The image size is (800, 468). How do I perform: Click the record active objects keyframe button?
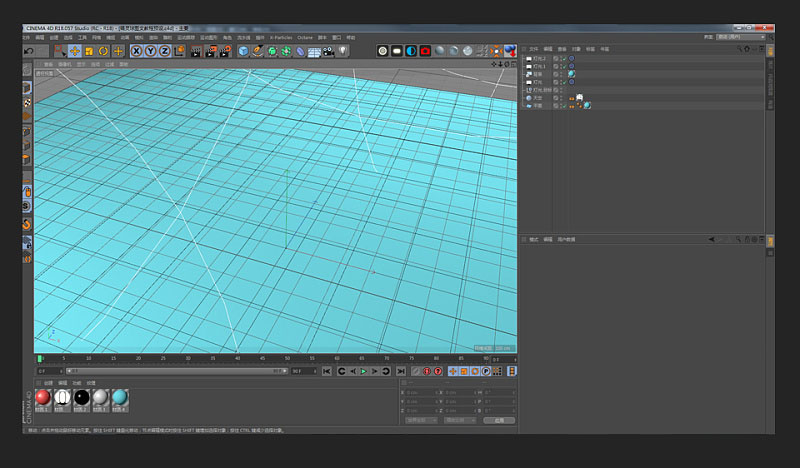click(425, 371)
